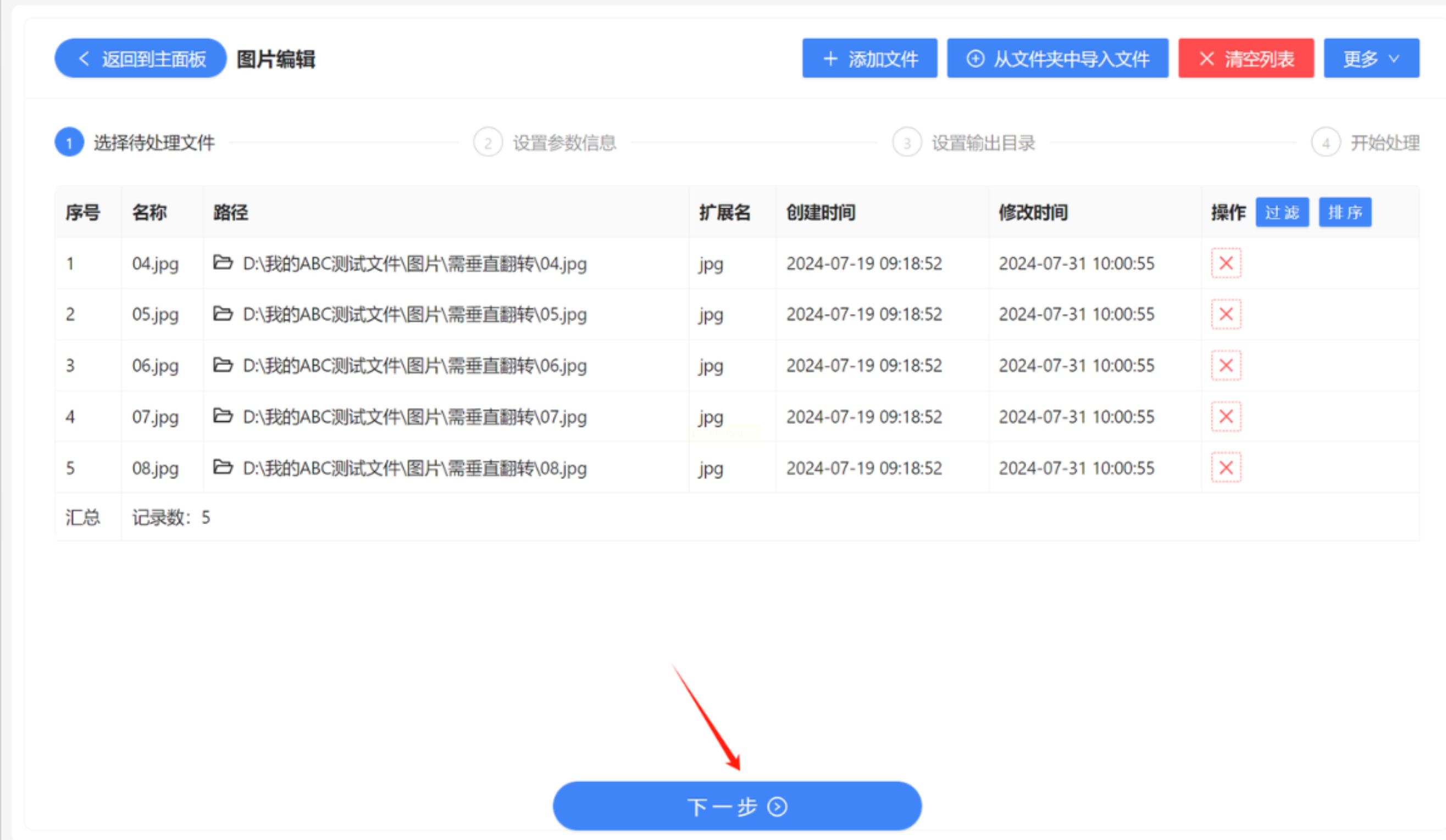Click the 排序 sort button
1446x840 pixels.
pos(1344,212)
